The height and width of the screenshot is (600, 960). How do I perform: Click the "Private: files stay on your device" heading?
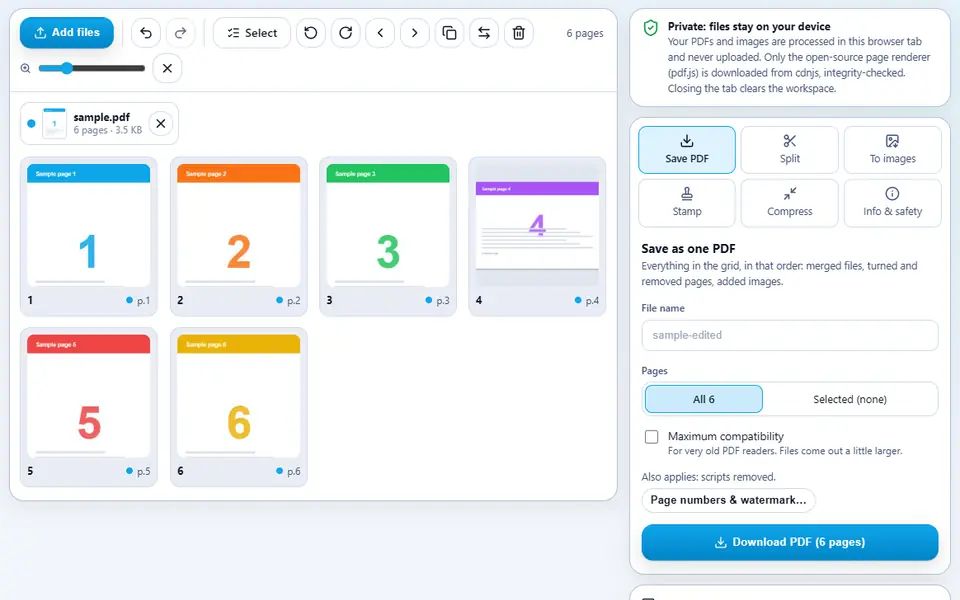point(749,26)
